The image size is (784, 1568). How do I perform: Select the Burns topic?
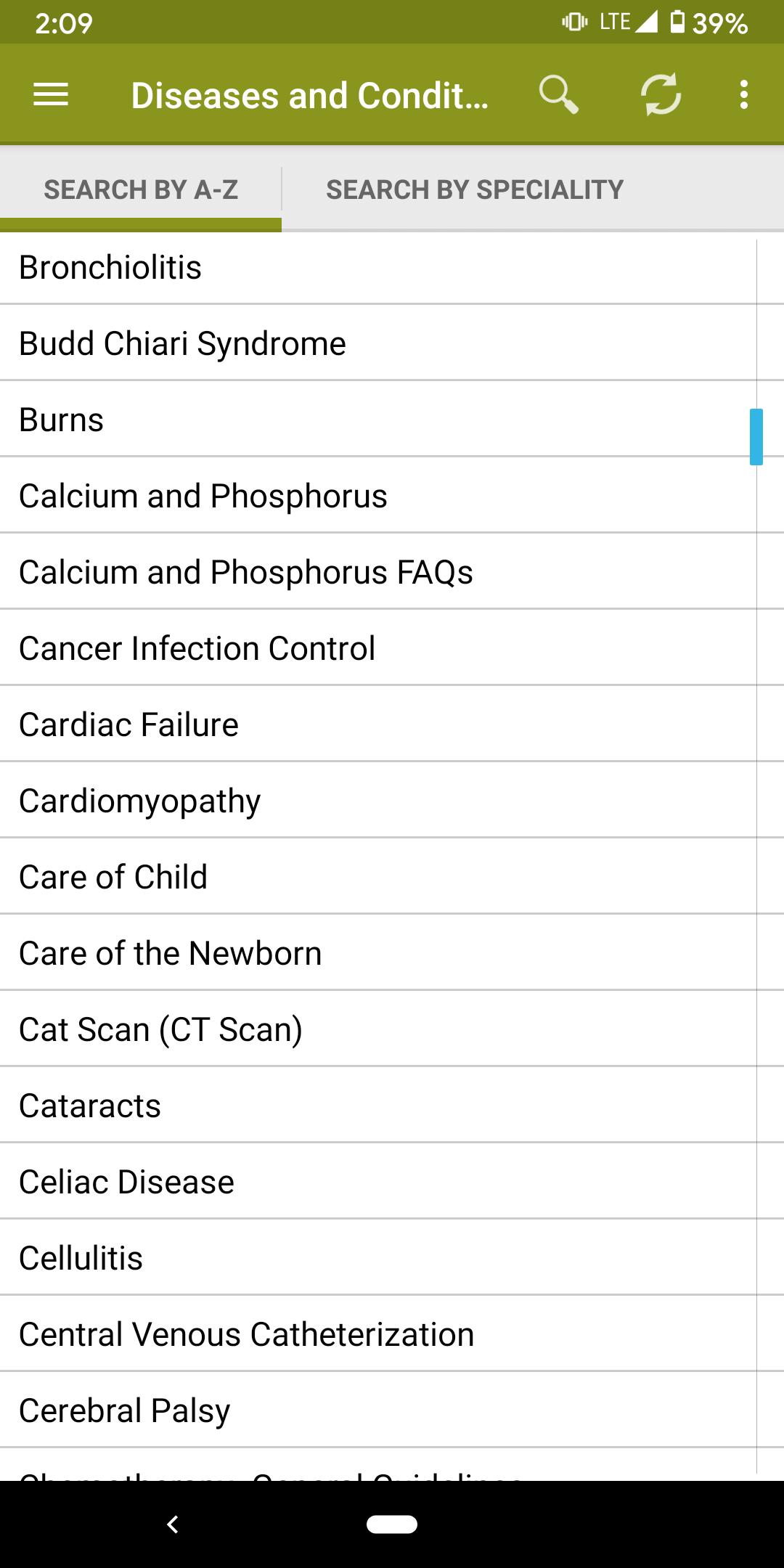click(x=377, y=420)
